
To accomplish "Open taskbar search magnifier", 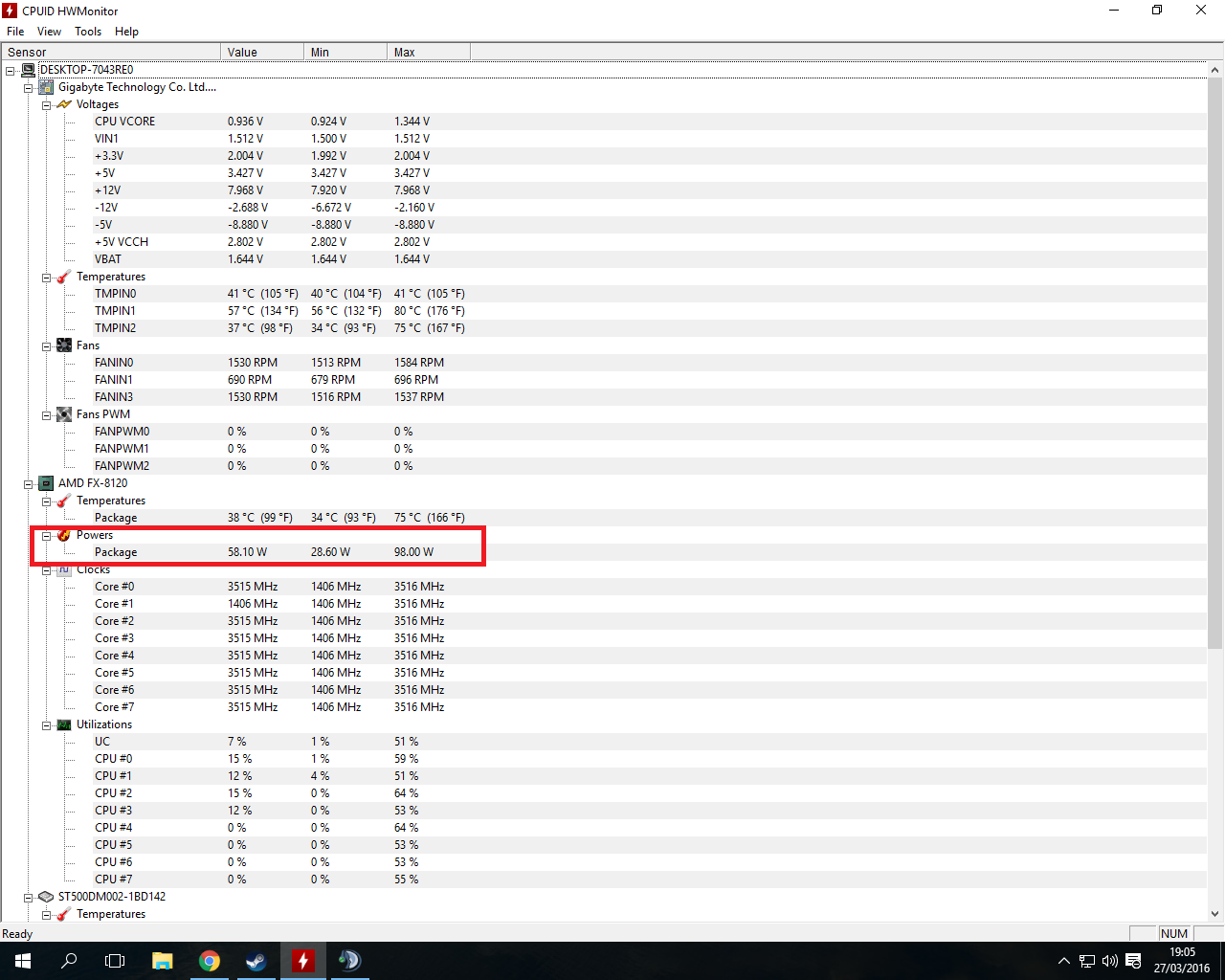I will tap(69, 961).
